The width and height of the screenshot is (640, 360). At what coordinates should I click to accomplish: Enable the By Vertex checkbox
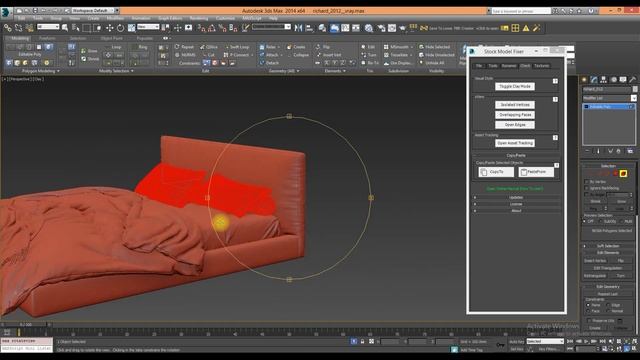[x=587, y=182]
